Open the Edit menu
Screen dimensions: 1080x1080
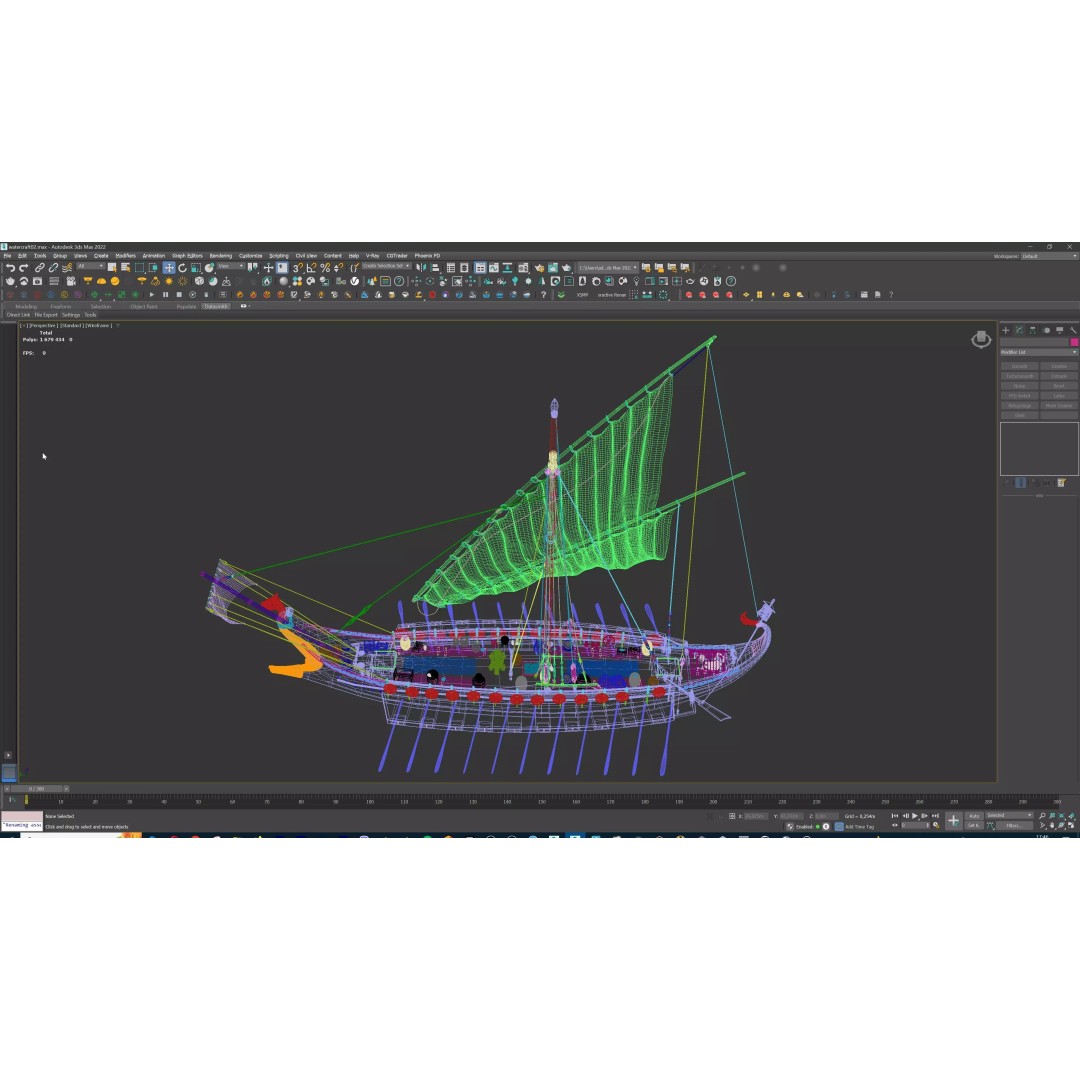point(22,256)
